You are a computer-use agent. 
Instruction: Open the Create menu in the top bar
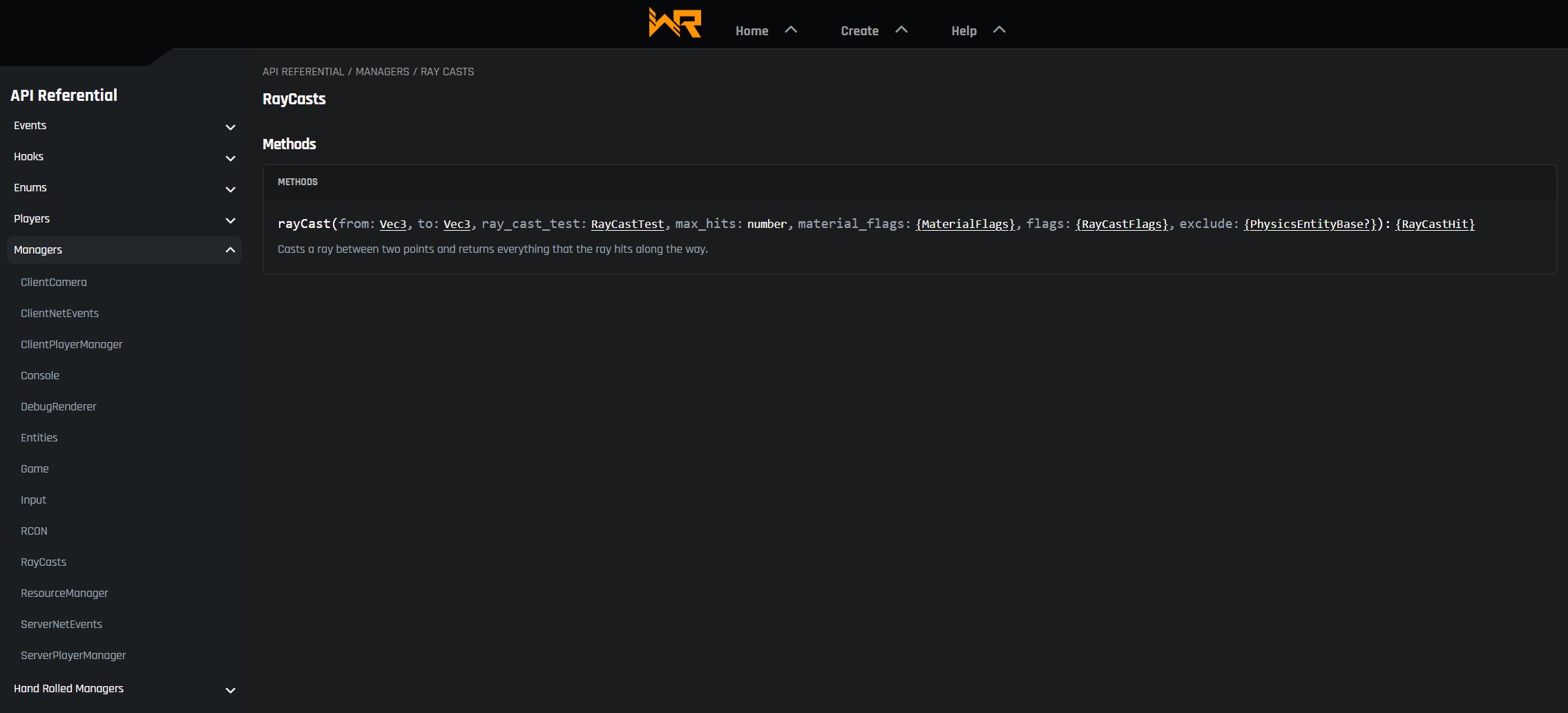coord(859,31)
